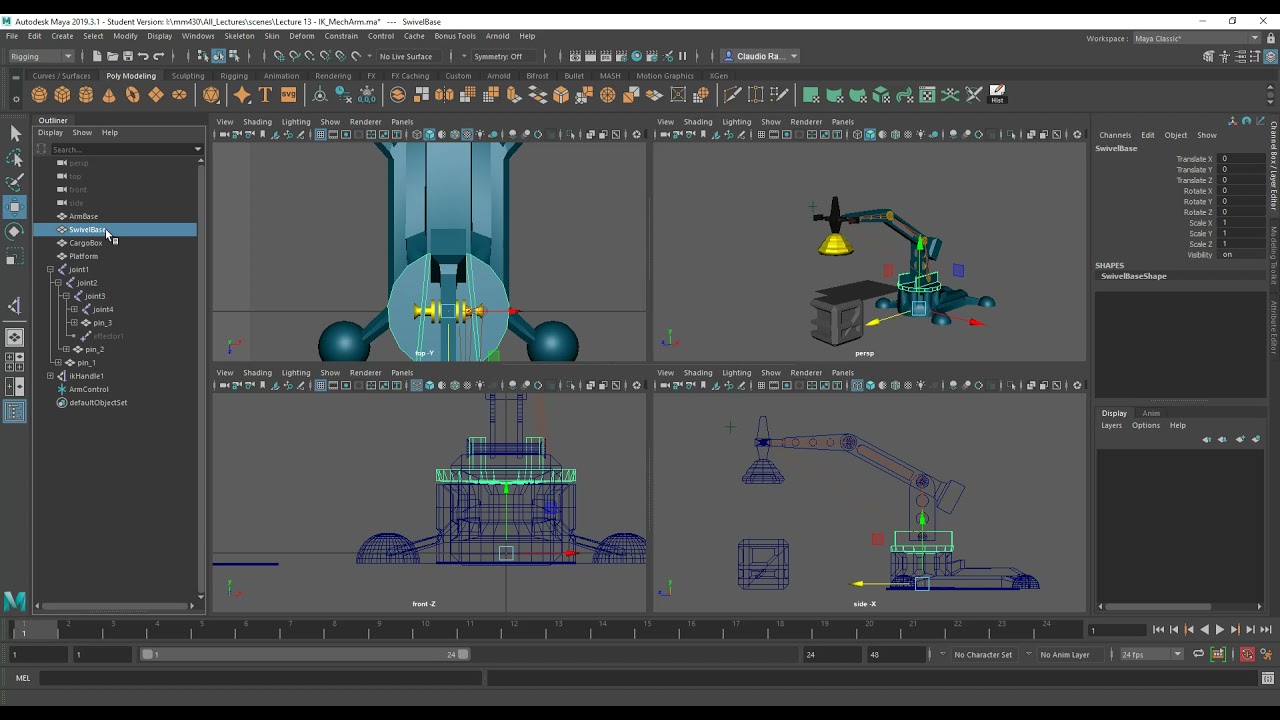
Task: Select the CargoBox object in the Outliner
Action: pyautogui.click(x=86, y=243)
